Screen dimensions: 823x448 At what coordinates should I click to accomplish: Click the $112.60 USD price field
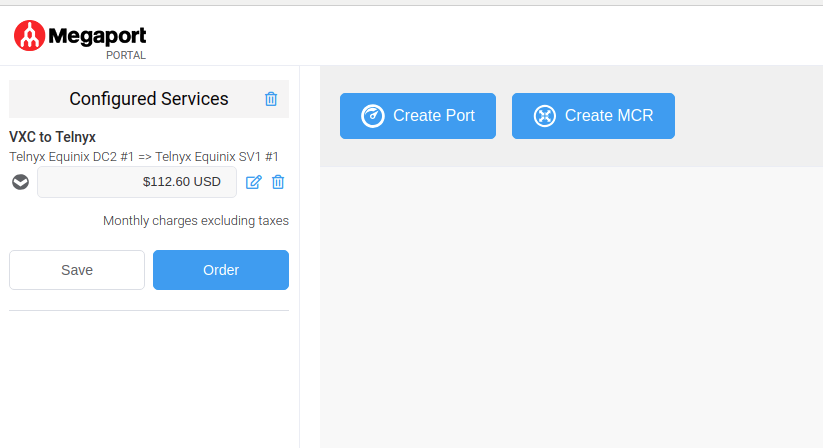pos(137,182)
